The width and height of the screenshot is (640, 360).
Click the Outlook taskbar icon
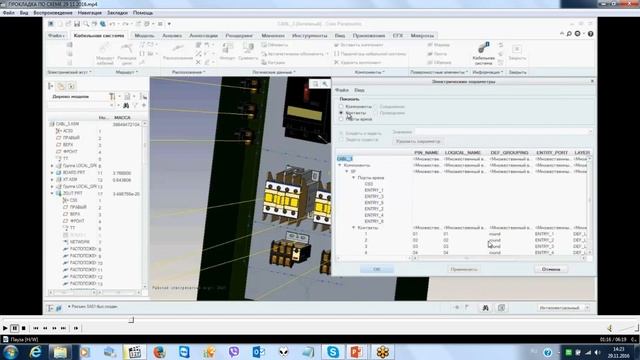tap(259, 352)
